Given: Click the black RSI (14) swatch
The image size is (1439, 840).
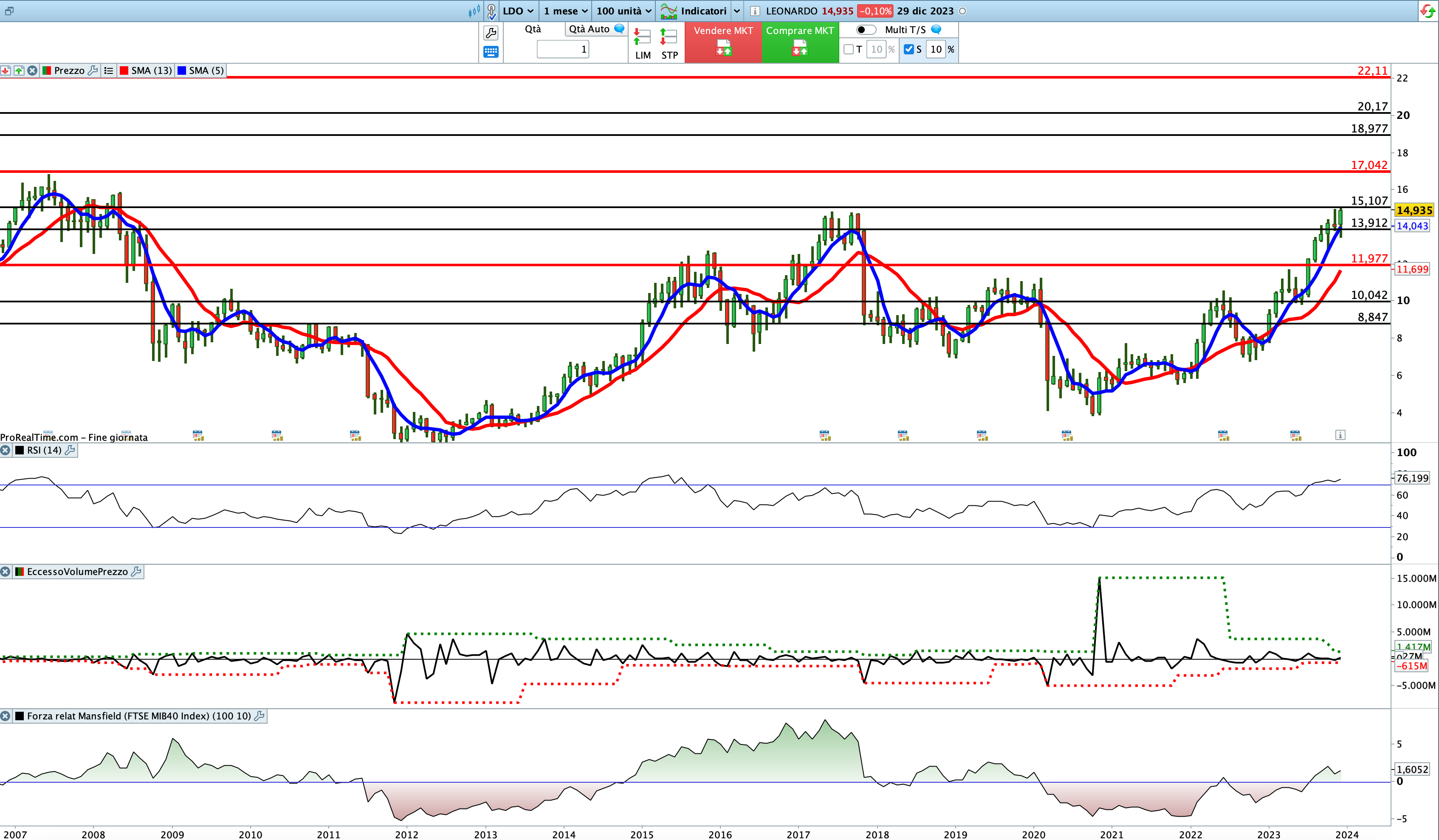Looking at the screenshot, I should coord(20,451).
